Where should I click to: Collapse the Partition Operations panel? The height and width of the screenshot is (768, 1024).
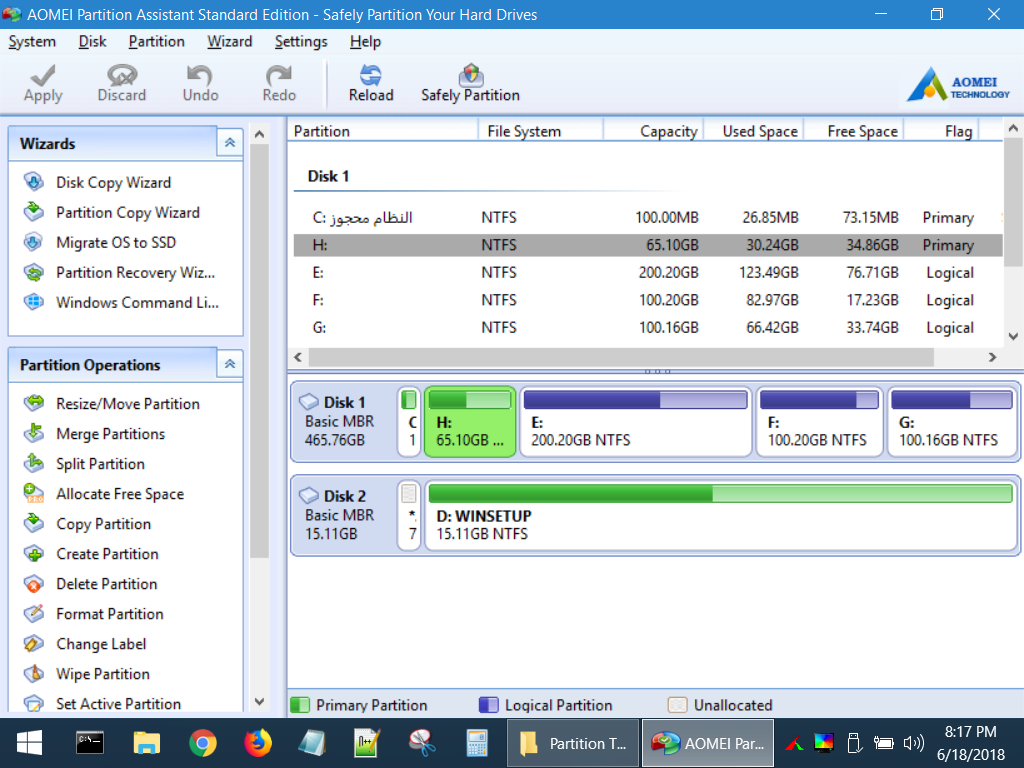coord(230,364)
